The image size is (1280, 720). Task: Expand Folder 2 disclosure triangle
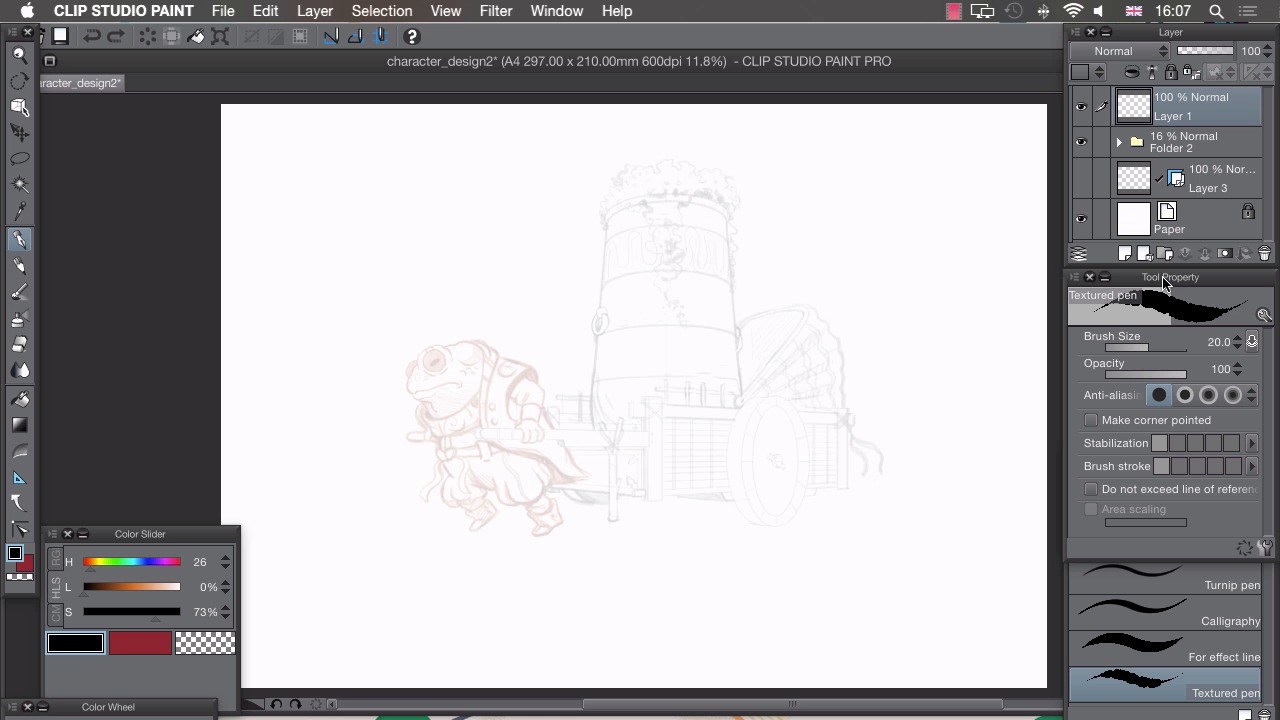1119,142
